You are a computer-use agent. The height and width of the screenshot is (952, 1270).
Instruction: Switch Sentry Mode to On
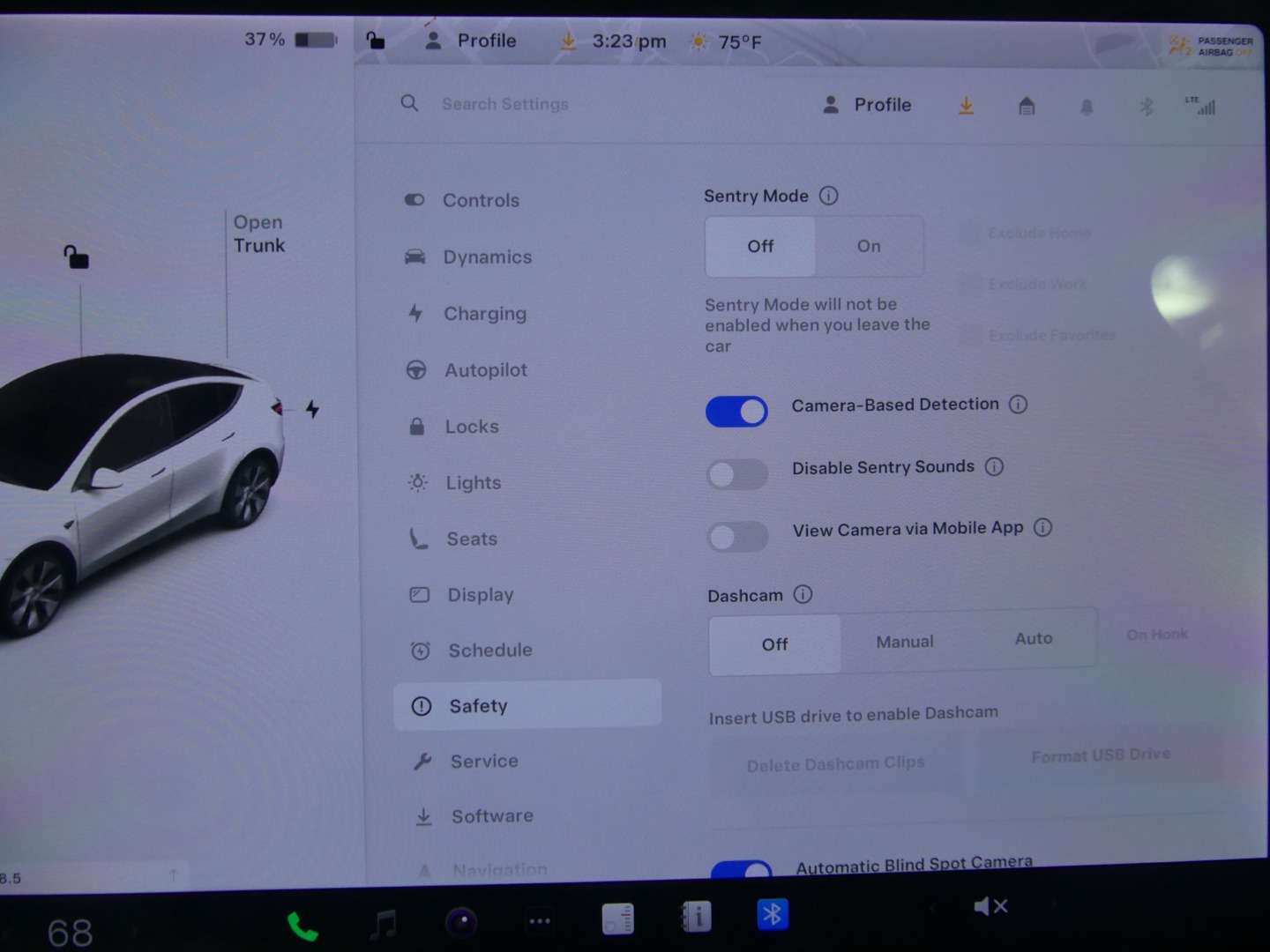pos(869,247)
